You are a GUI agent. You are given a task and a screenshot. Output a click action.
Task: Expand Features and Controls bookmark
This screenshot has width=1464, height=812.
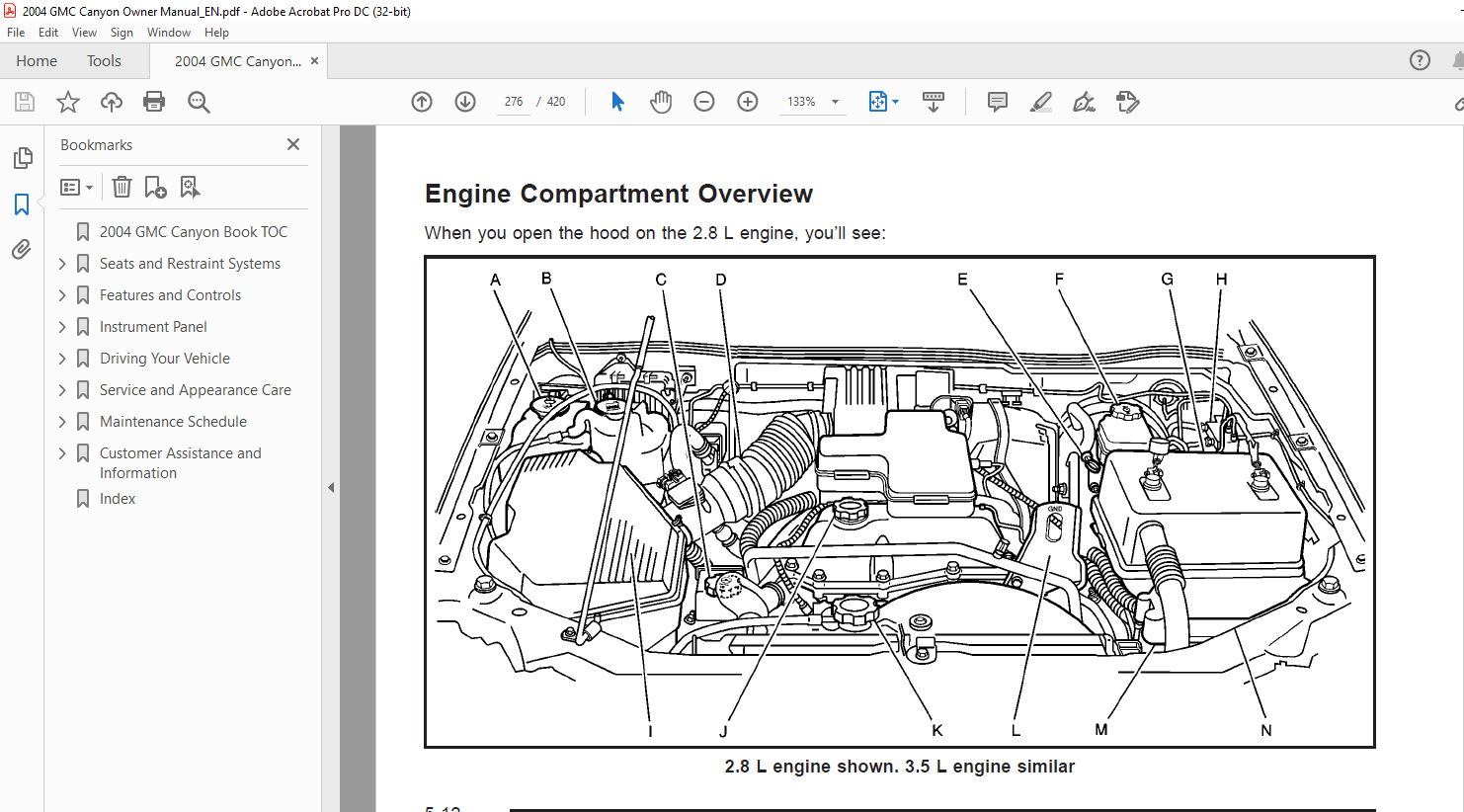pos(62,295)
